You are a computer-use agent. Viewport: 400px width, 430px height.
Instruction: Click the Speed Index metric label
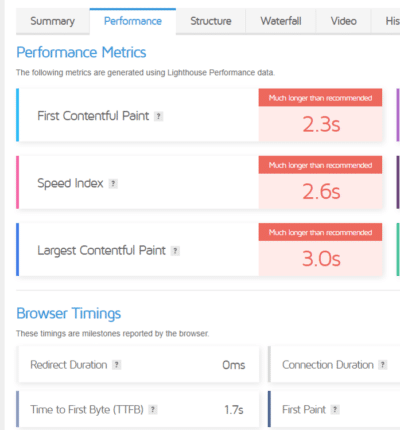pyautogui.click(x=70, y=184)
